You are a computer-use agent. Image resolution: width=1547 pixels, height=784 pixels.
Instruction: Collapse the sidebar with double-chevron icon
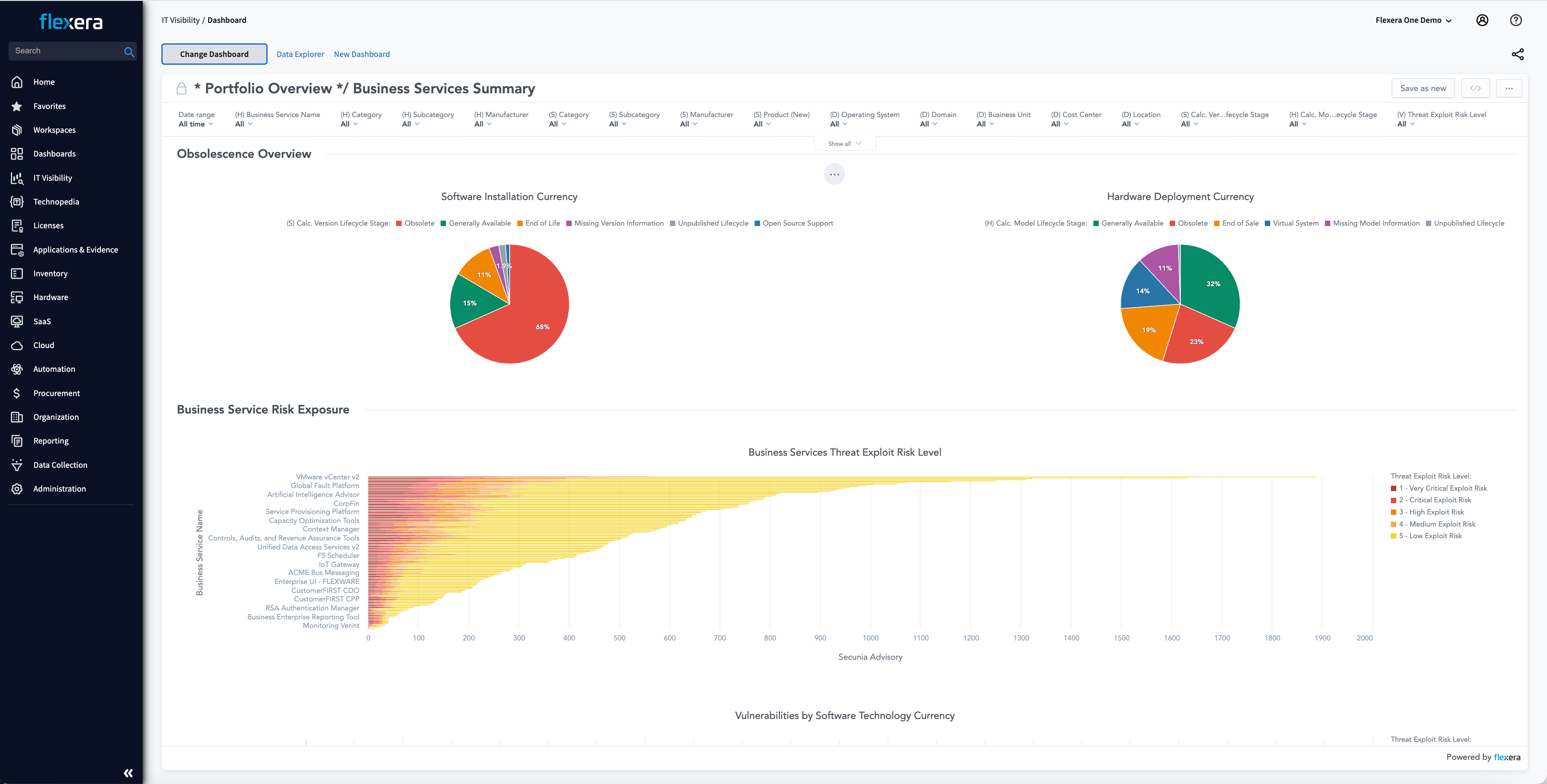128,773
